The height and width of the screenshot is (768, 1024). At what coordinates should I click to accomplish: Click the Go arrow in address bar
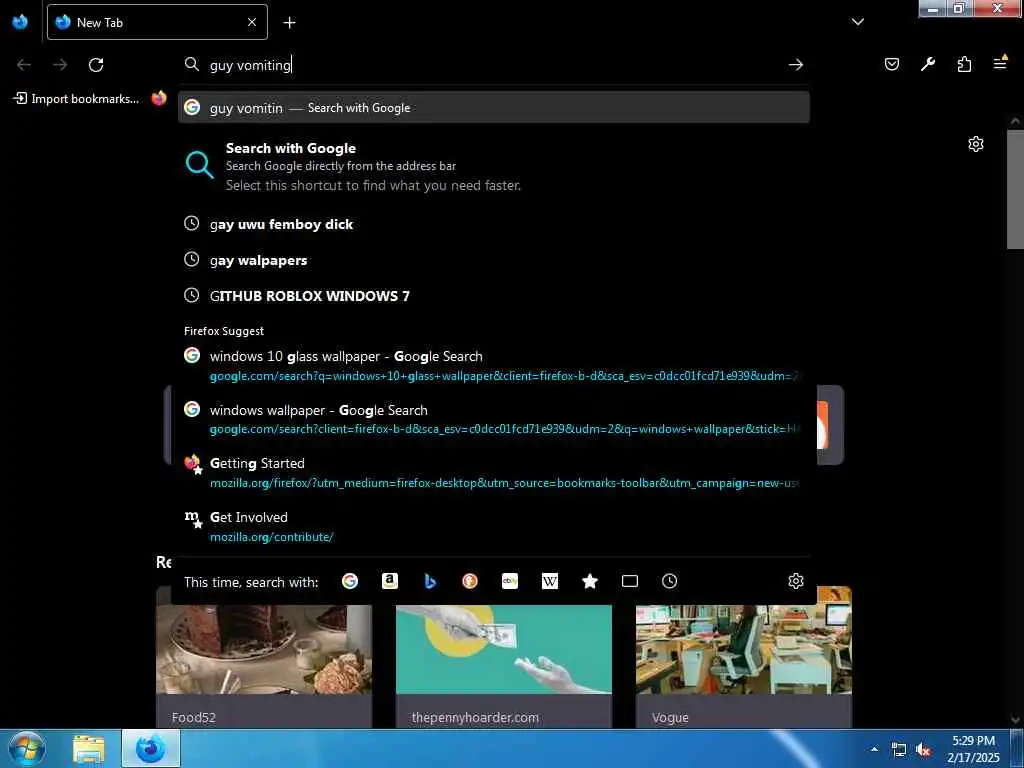tap(795, 65)
